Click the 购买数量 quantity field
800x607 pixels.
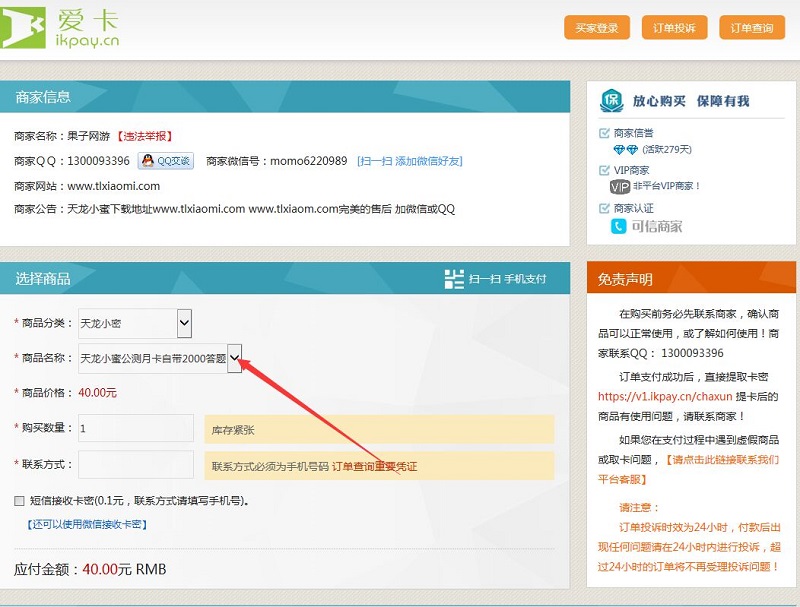[x=136, y=428]
